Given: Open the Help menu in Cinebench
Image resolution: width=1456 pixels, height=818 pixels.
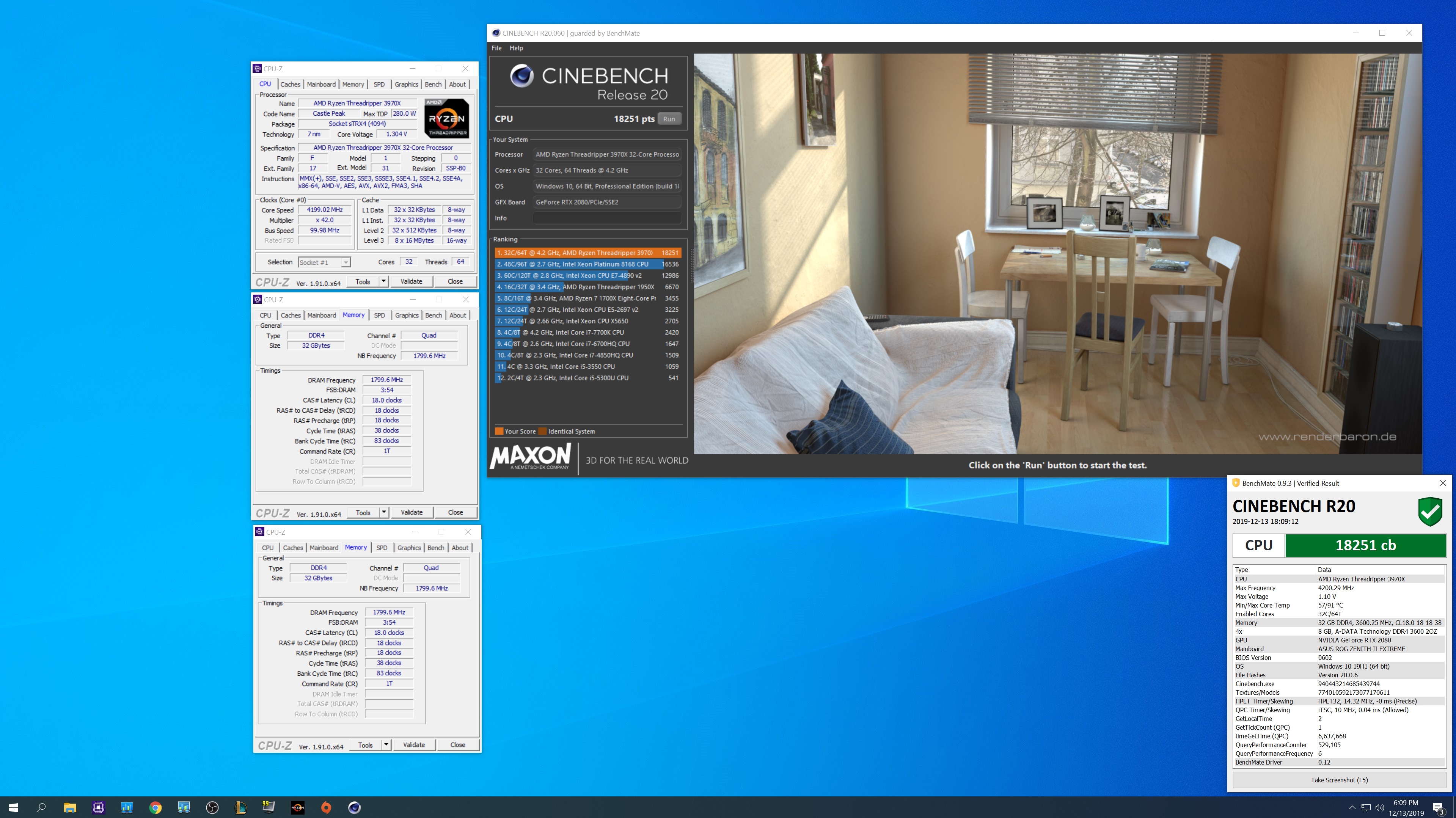Looking at the screenshot, I should pyautogui.click(x=516, y=48).
